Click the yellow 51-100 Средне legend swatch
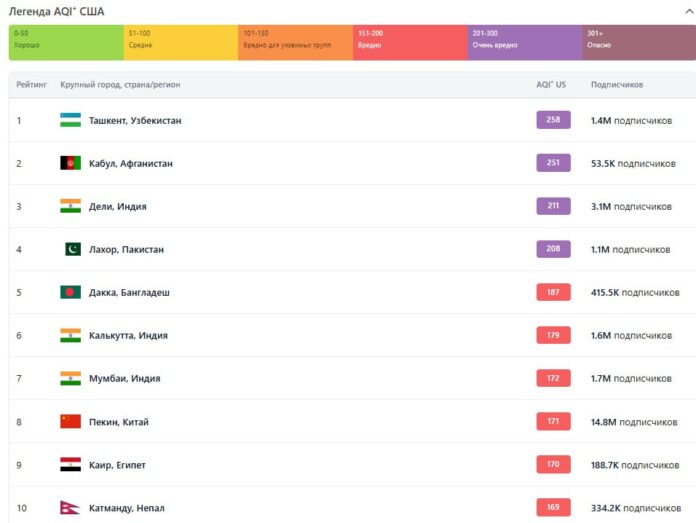This screenshot has width=696, height=523. click(181, 42)
